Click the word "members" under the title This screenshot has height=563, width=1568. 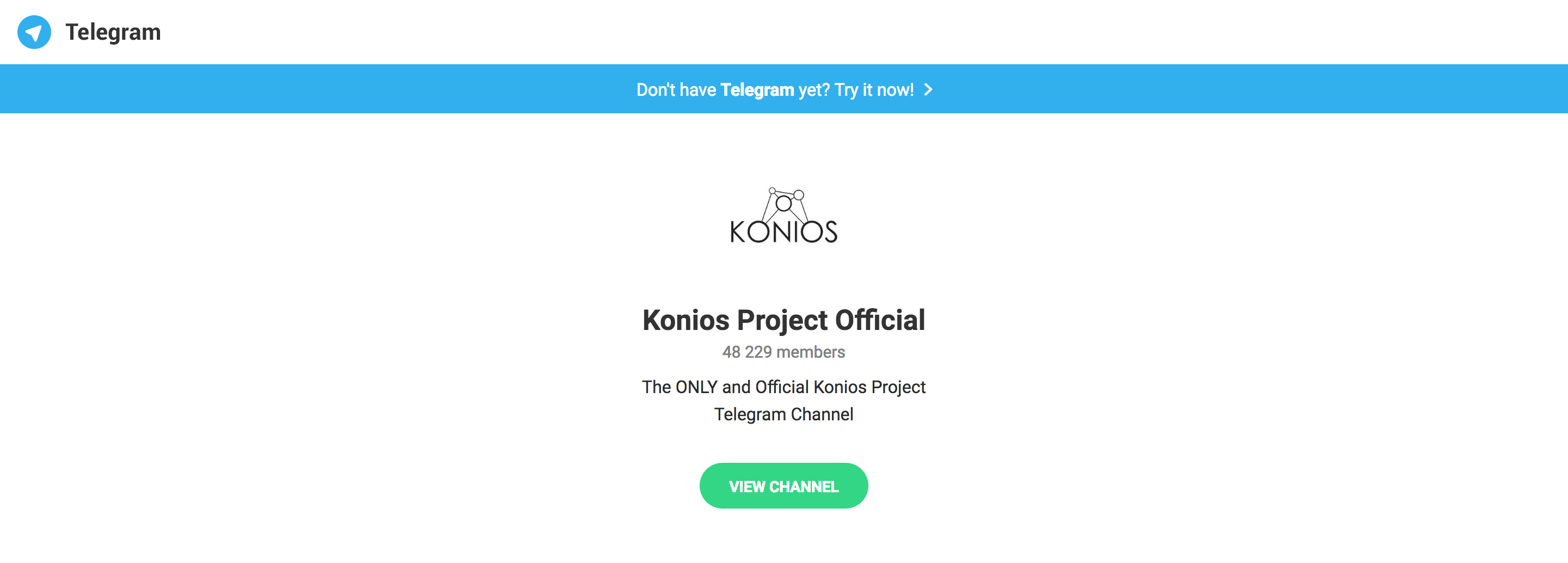[810, 352]
